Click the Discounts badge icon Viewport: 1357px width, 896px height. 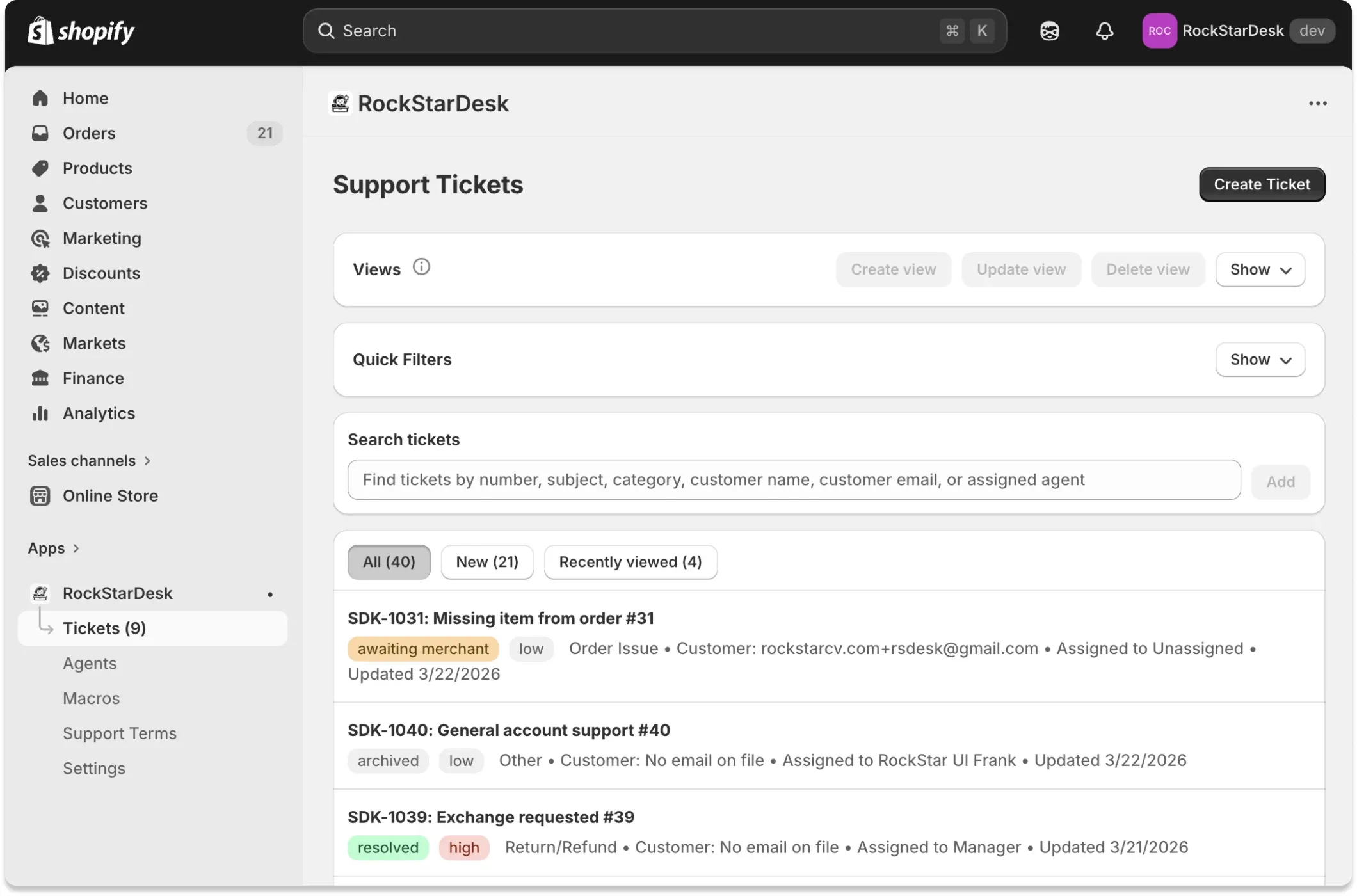(x=40, y=273)
